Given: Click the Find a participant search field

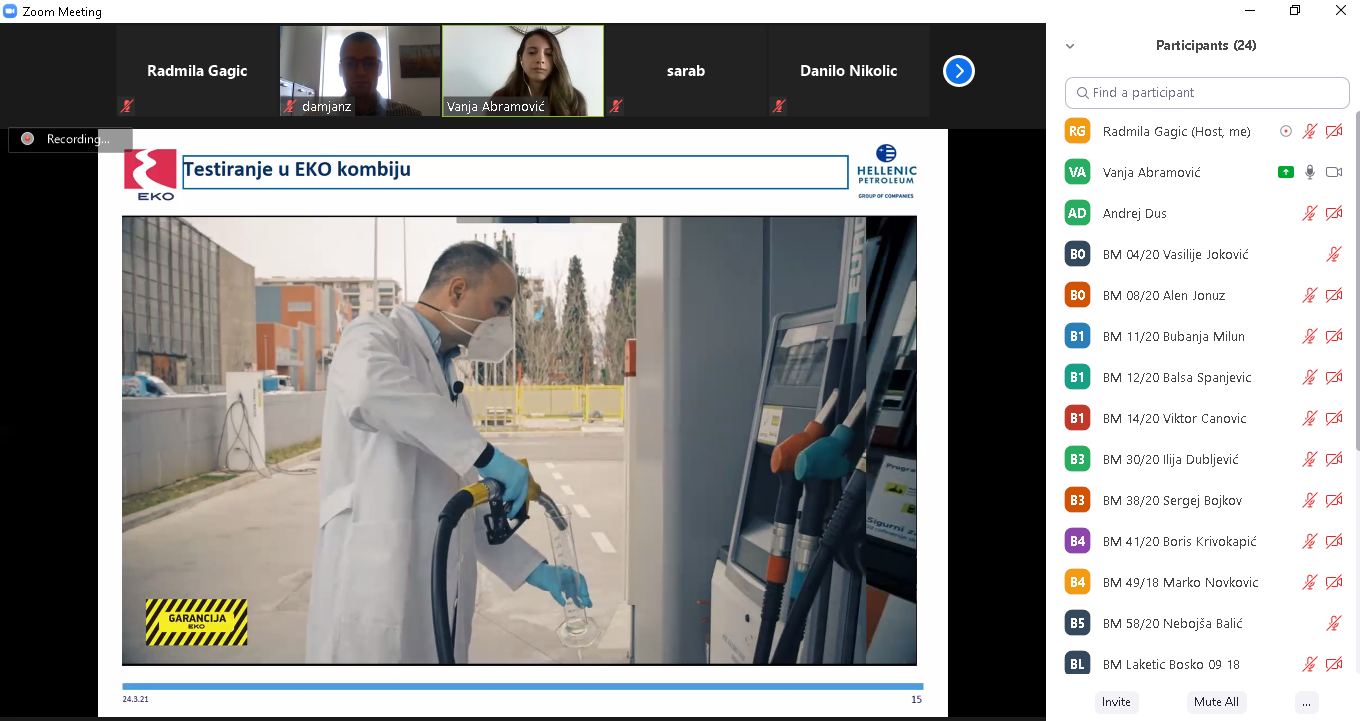Looking at the screenshot, I should coord(1207,93).
